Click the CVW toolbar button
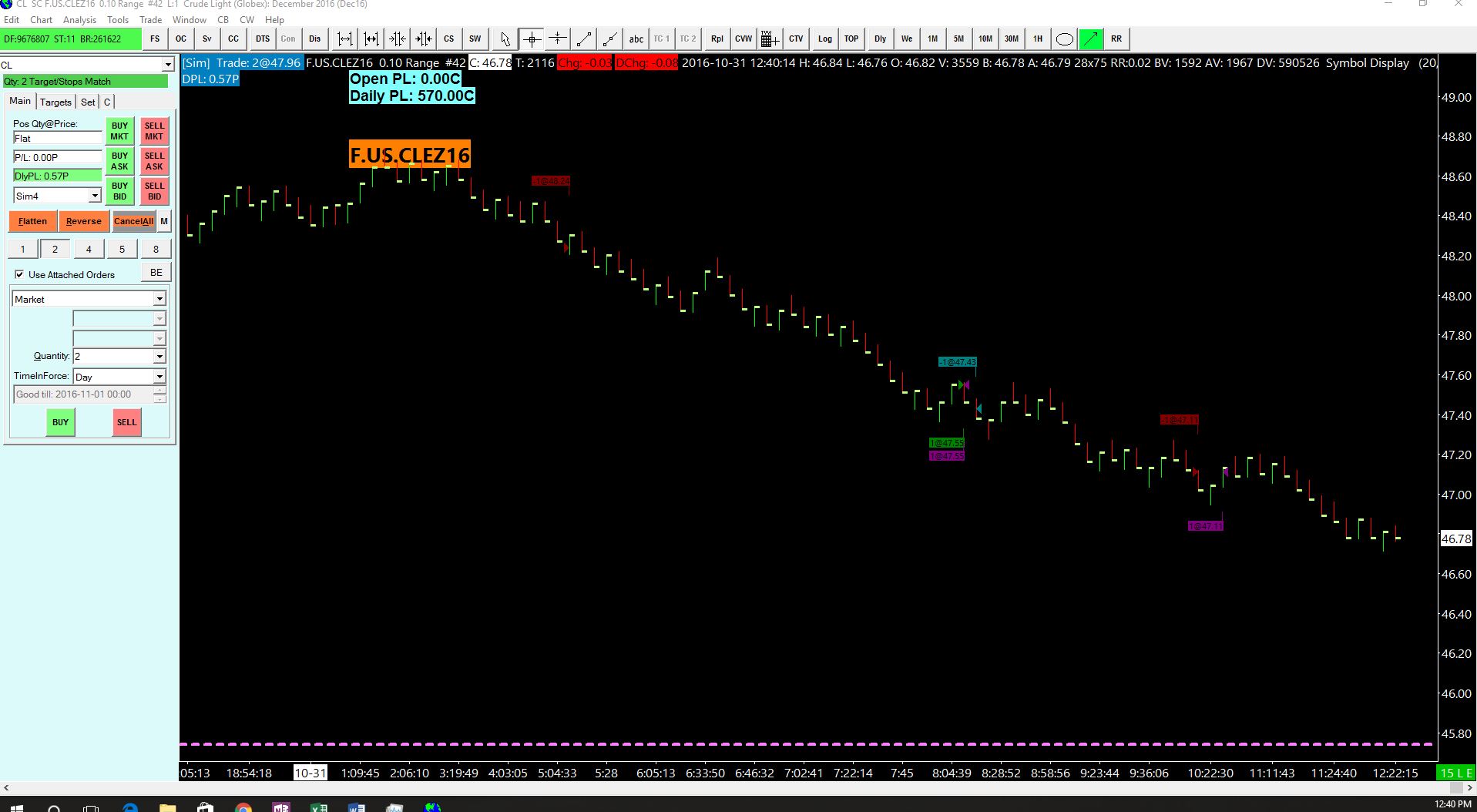This screenshot has width=1477, height=812. point(744,39)
